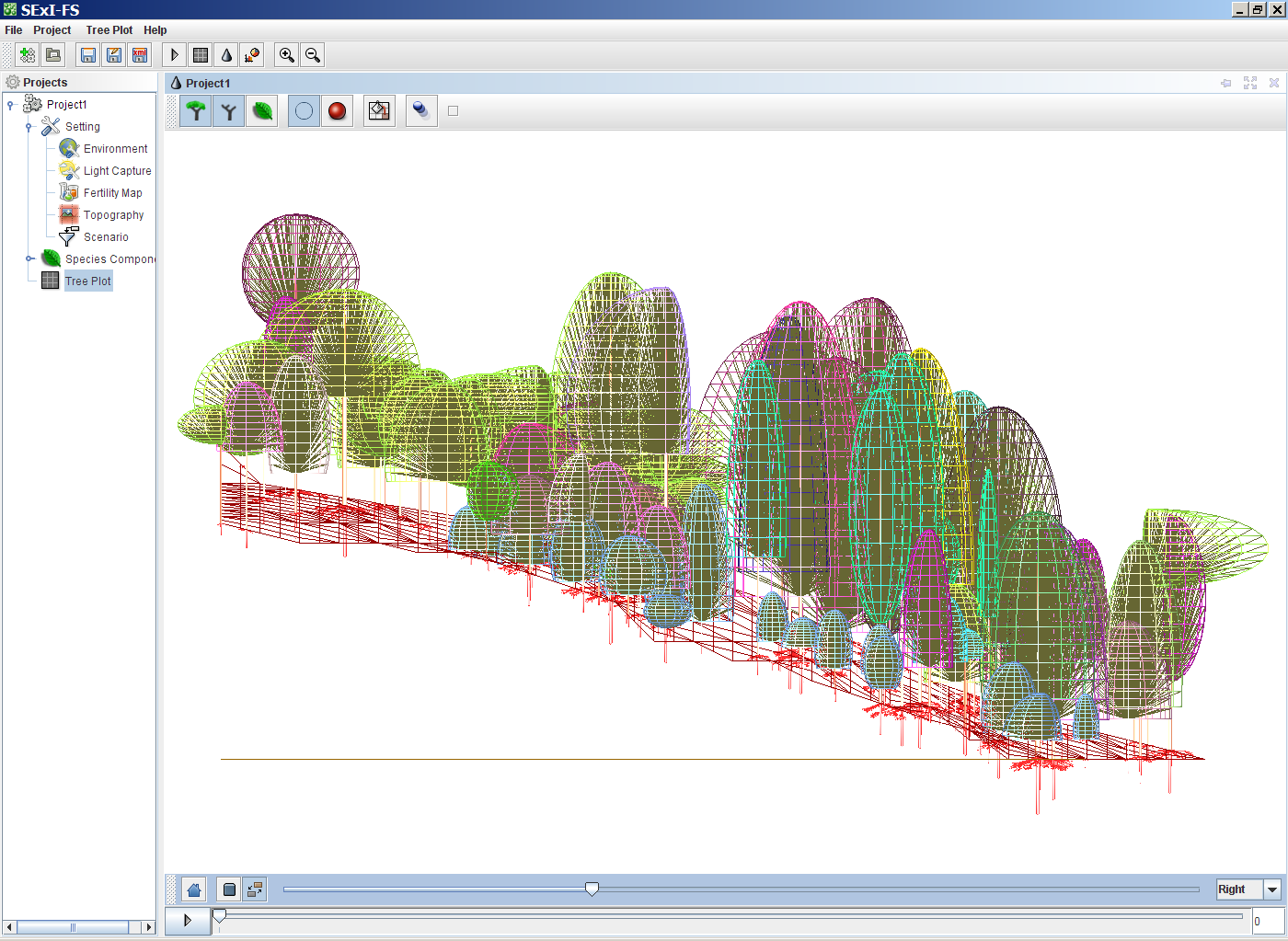The width and height of the screenshot is (1288, 941).
Task: Open the Project menu
Action: 52,30
